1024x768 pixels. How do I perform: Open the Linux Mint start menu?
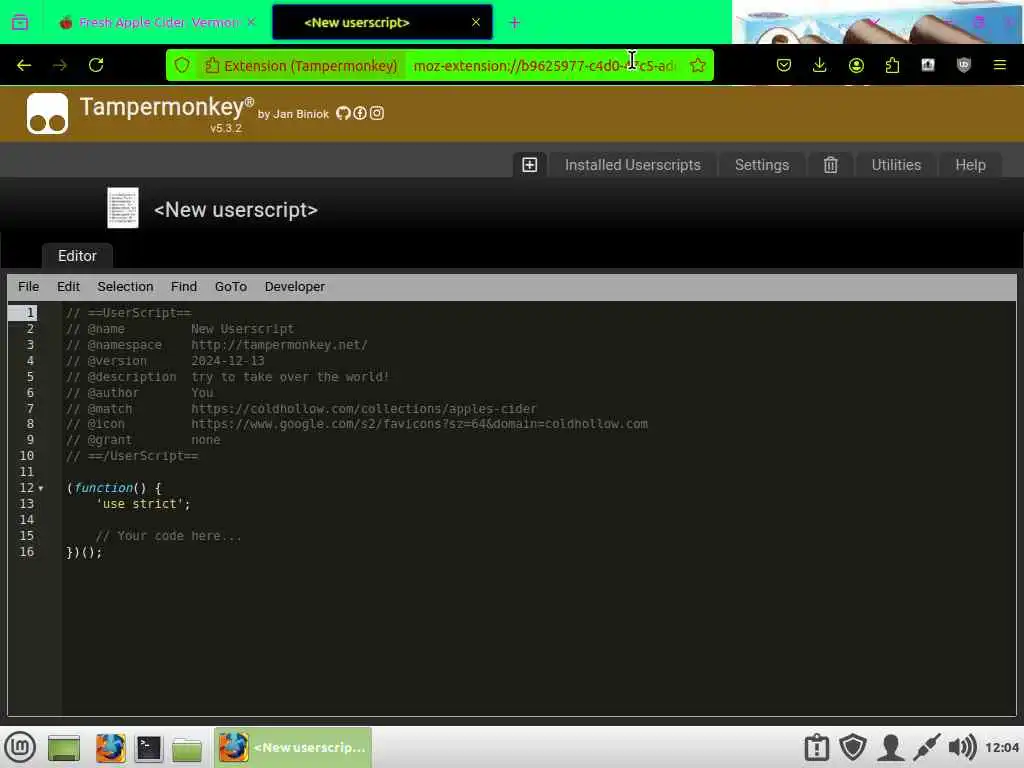20,747
